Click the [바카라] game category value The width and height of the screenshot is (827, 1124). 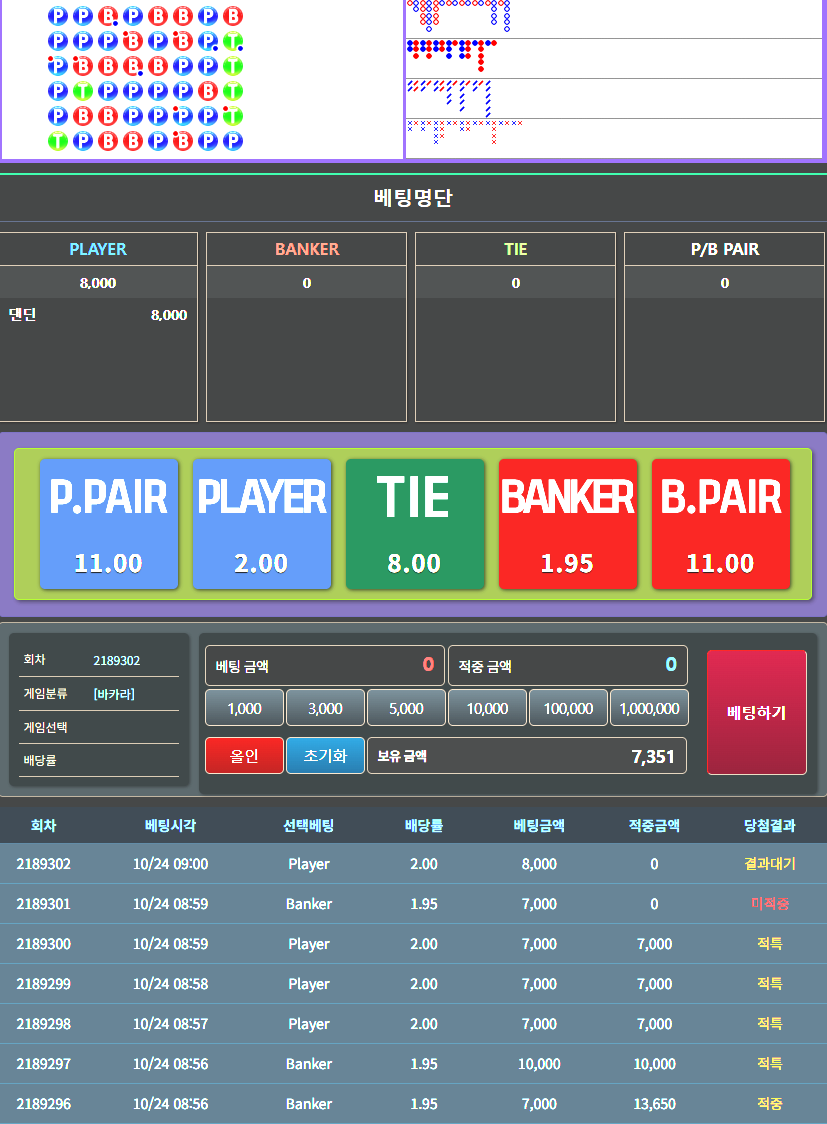pyautogui.click(x=114, y=694)
